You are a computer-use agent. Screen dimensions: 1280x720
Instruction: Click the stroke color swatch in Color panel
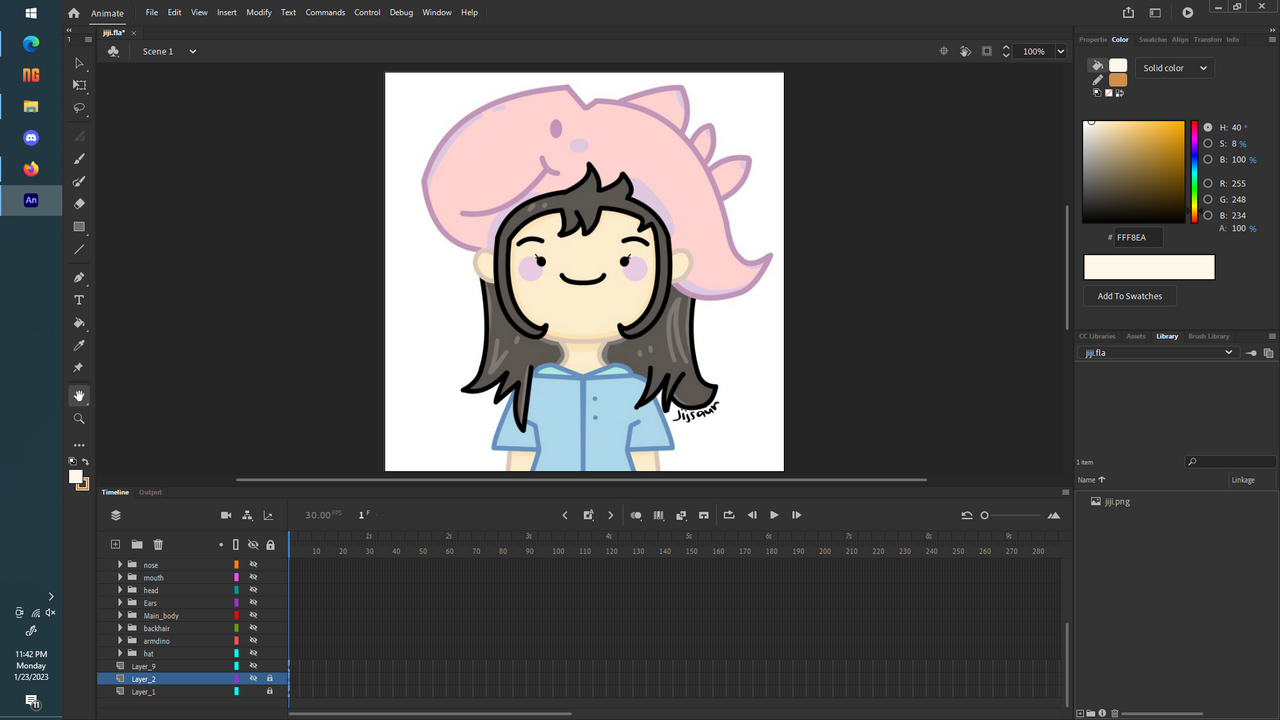coord(1118,79)
